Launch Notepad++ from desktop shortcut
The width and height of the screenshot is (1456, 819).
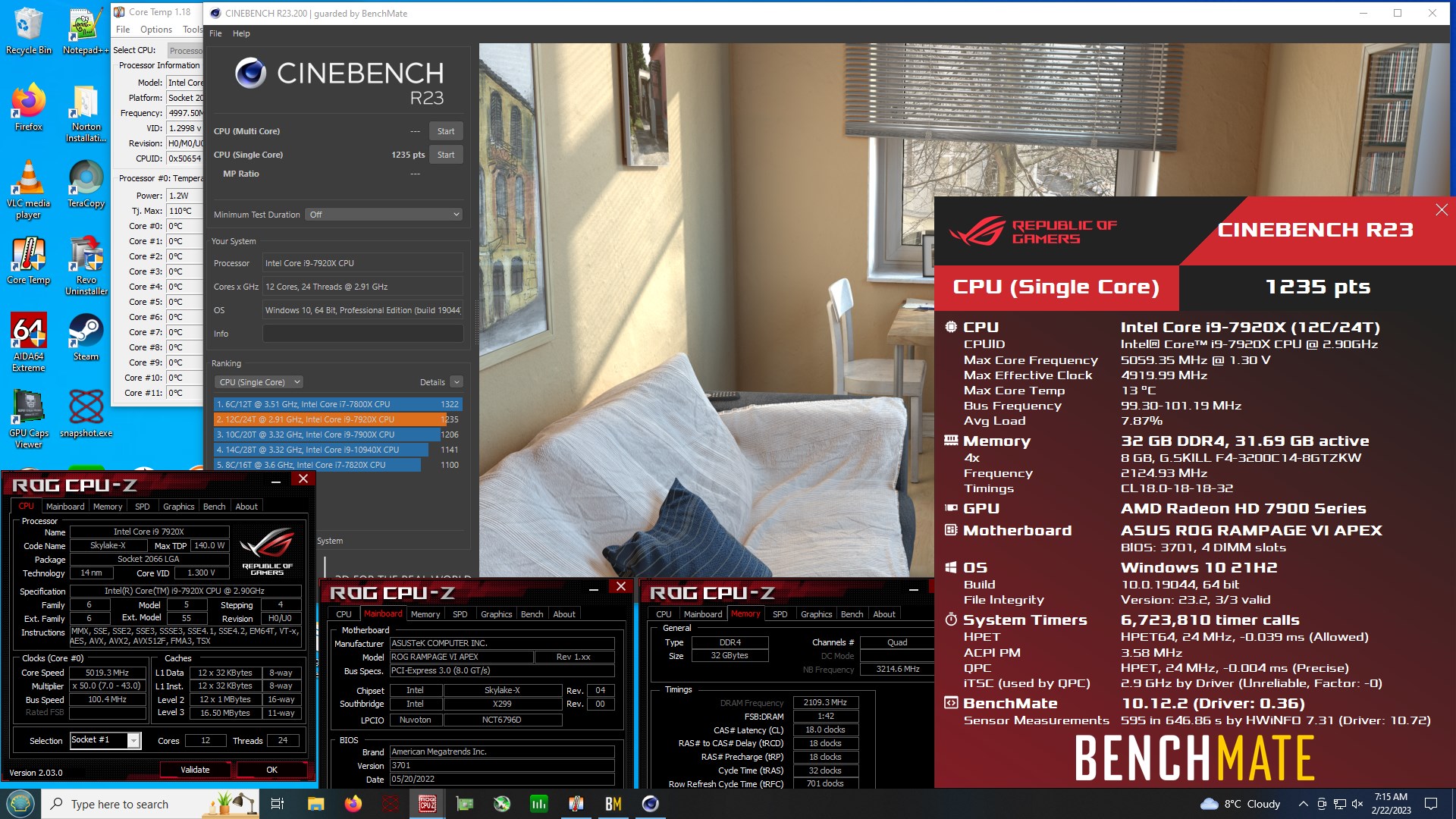coord(86,31)
